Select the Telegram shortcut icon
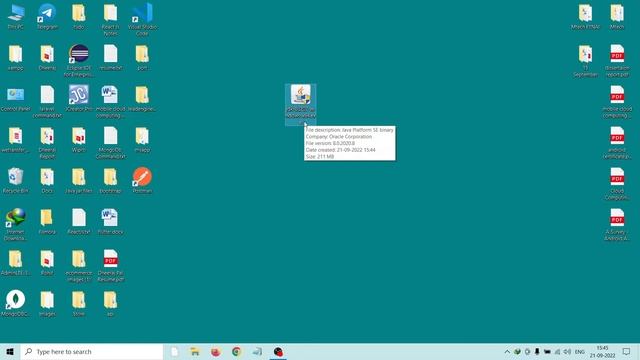Image resolution: width=640 pixels, height=360 pixels. tap(47, 17)
